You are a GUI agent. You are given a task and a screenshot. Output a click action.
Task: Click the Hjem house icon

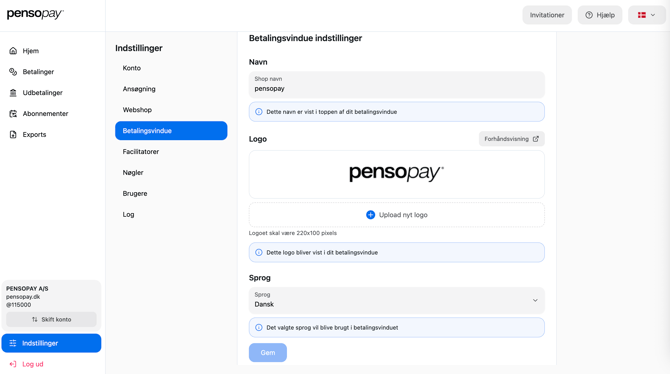(13, 51)
